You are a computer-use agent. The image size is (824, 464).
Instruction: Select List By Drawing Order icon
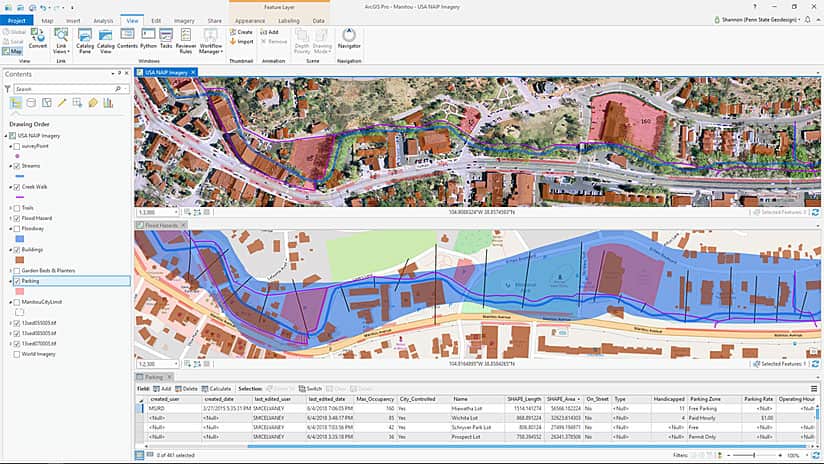tap(16, 103)
